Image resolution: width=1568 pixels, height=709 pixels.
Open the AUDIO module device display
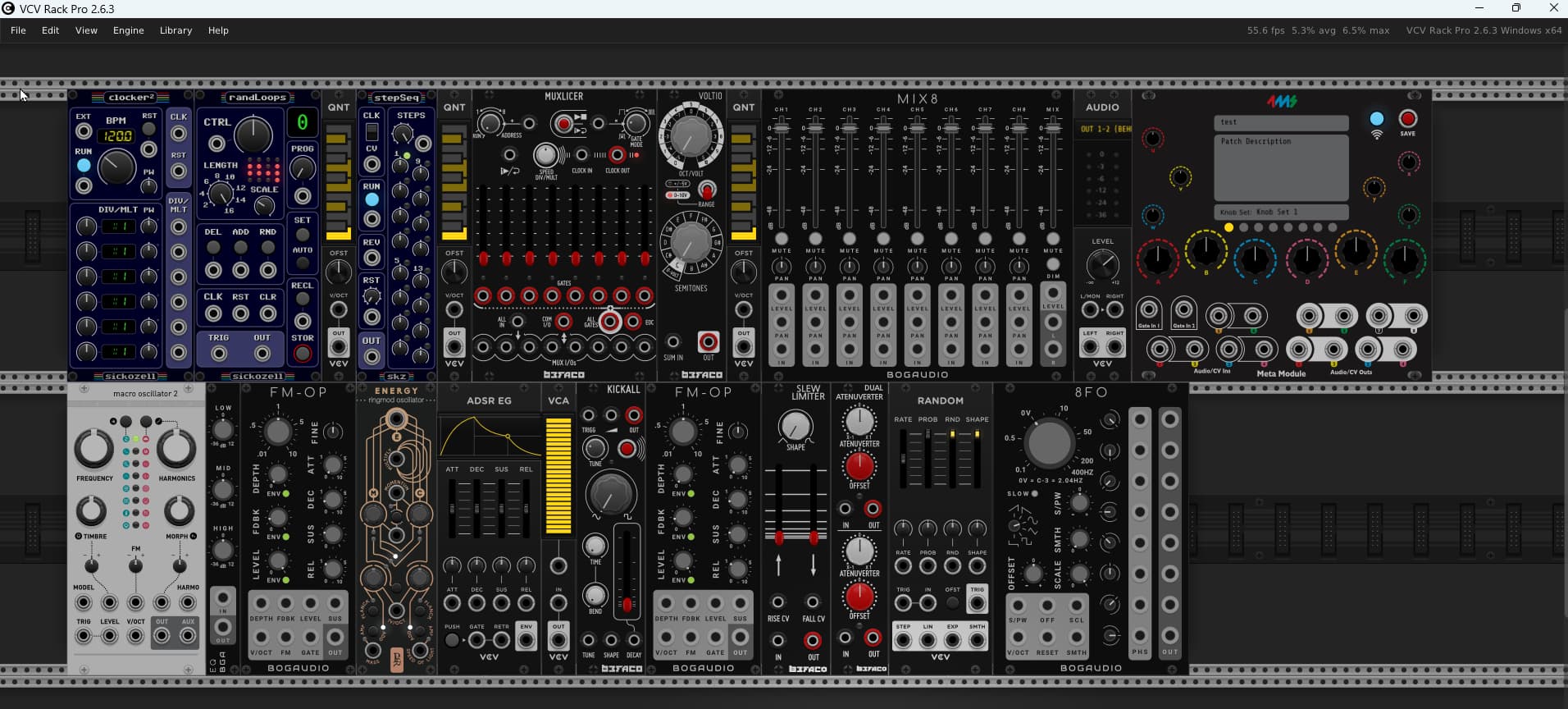(x=1102, y=129)
